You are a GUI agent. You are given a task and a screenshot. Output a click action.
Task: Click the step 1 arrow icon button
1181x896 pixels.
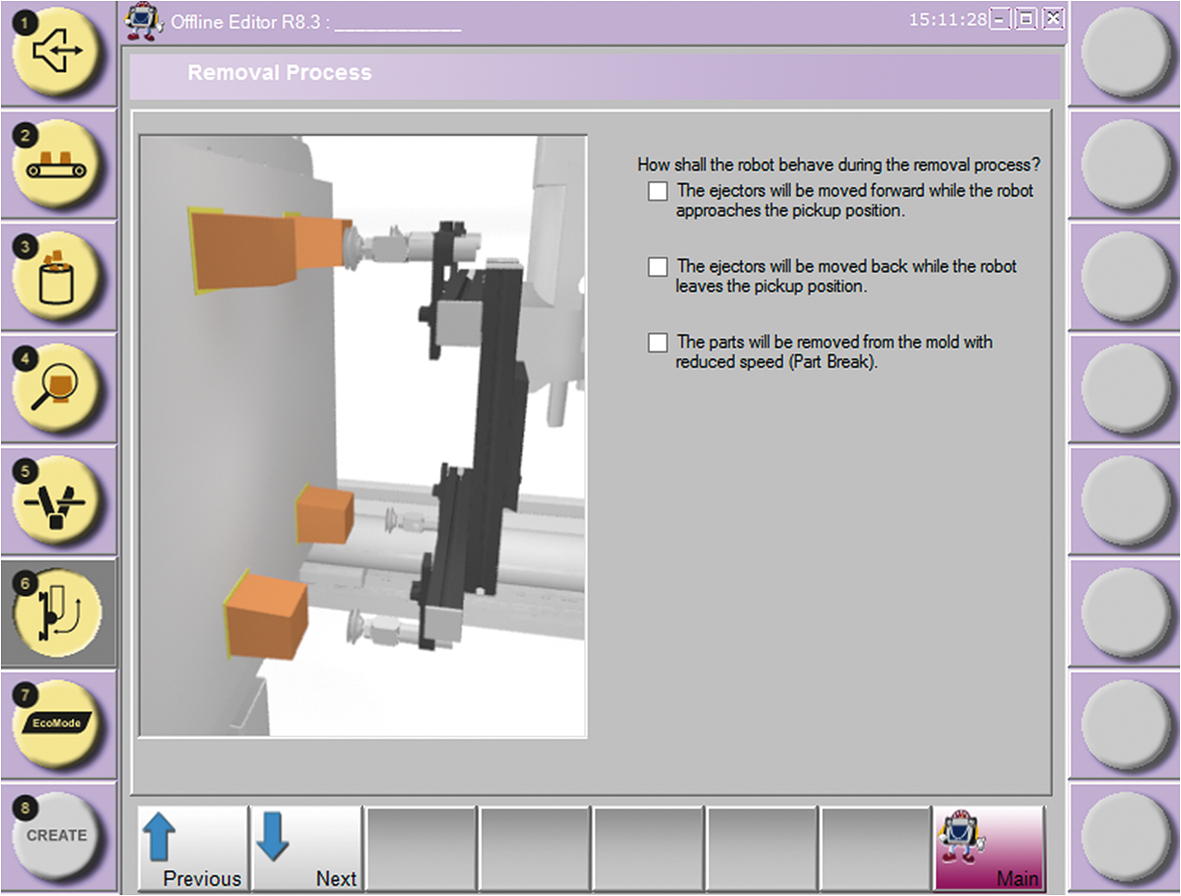click(x=58, y=52)
